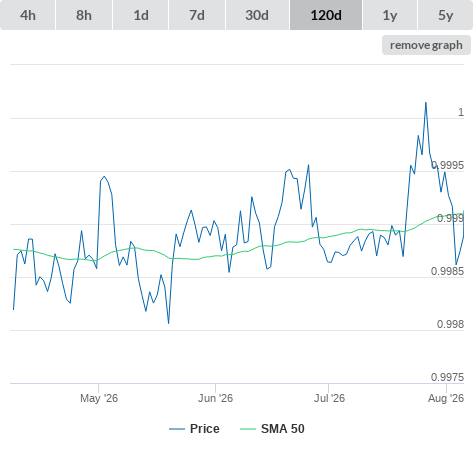
Task: Switch to the 8h time range
Action: pos(84,15)
